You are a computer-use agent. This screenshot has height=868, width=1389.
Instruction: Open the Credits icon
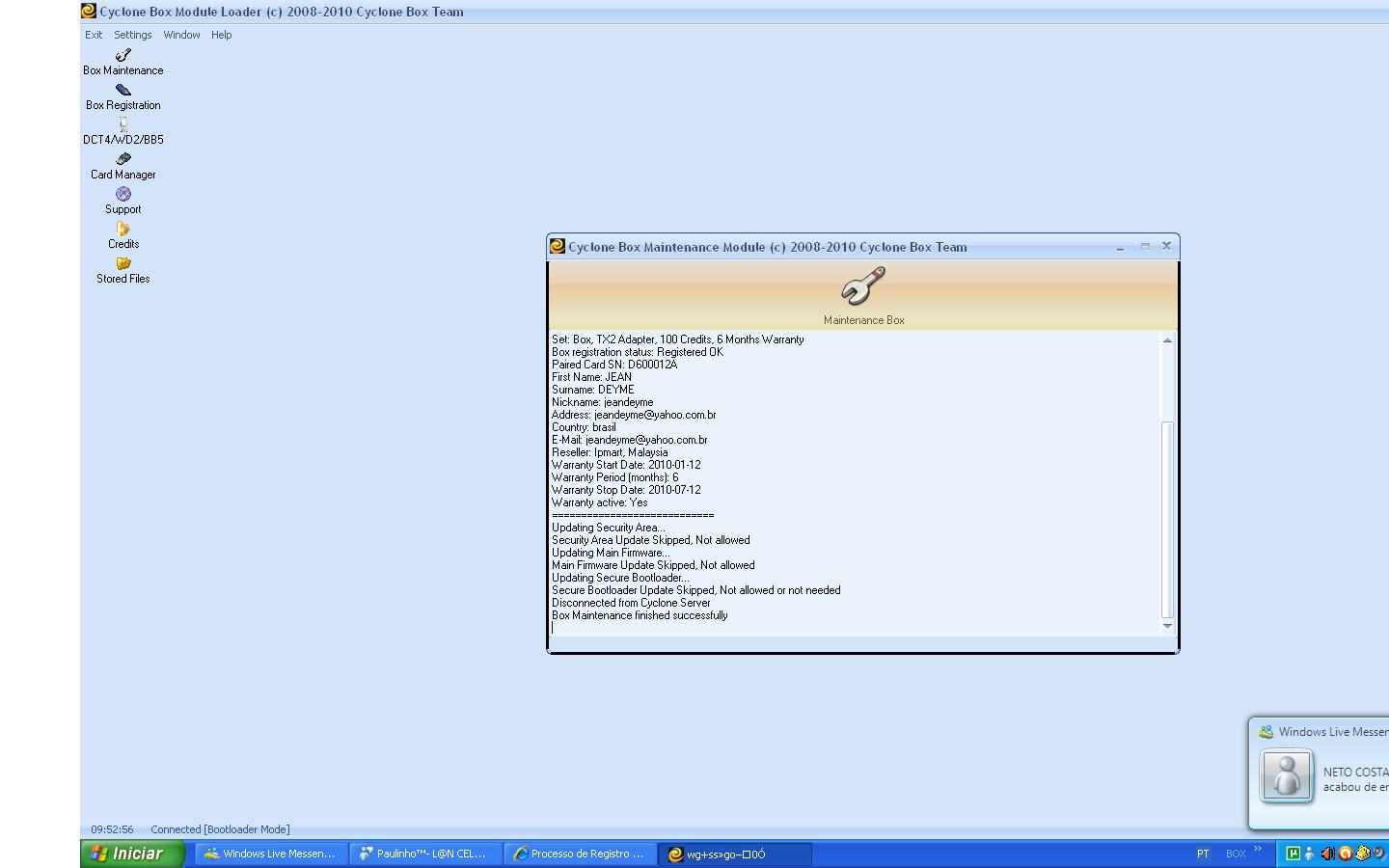(x=123, y=229)
